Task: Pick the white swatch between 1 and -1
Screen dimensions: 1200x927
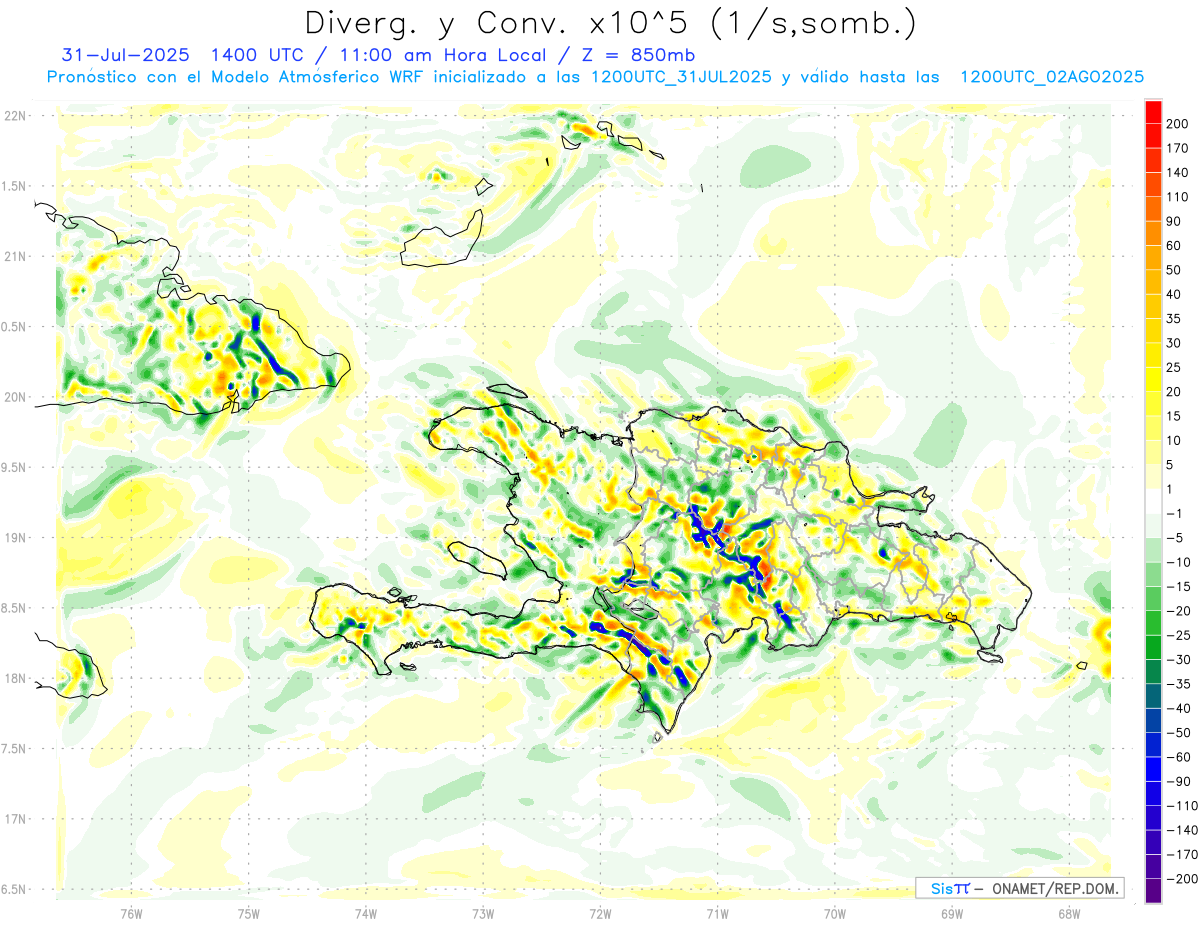Action: tap(1153, 501)
